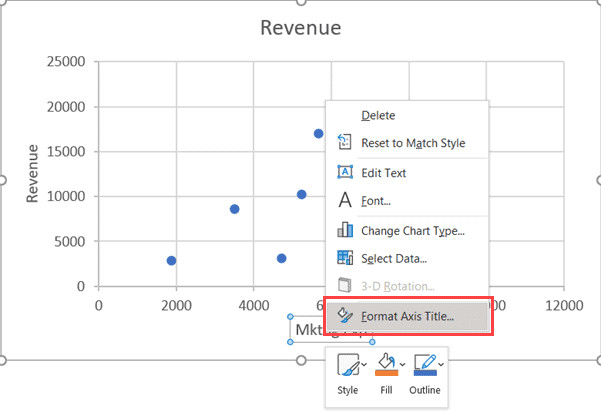The height and width of the screenshot is (412, 601).
Task: Click the Select Data table icon
Action: 345,258
